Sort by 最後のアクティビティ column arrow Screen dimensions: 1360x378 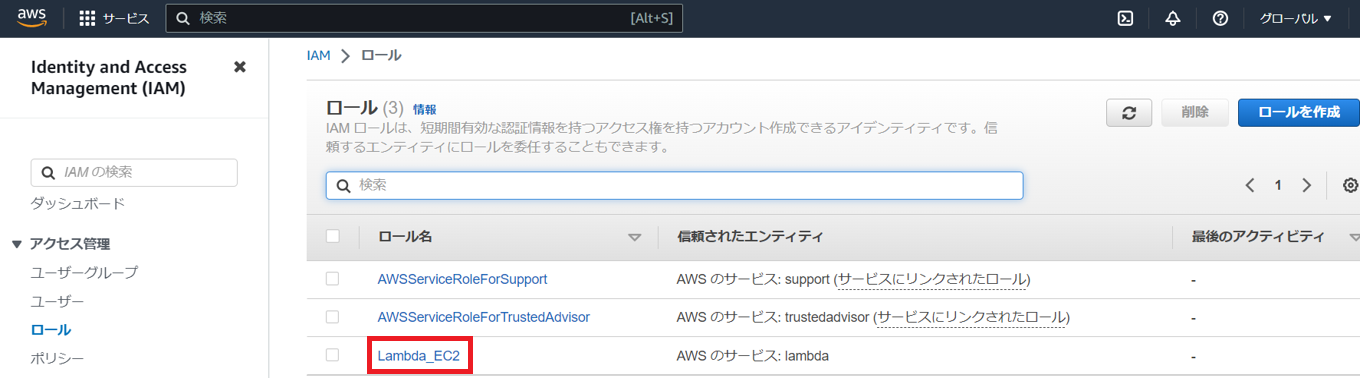(1354, 238)
